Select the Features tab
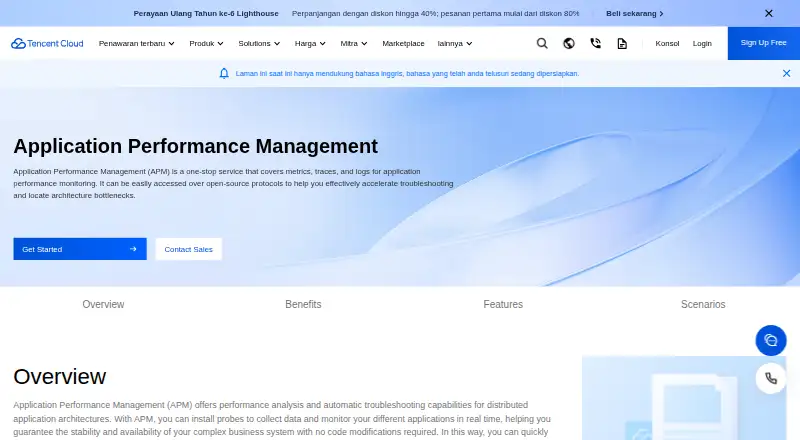The image size is (800, 440). pyautogui.click(x=503, y=304)
